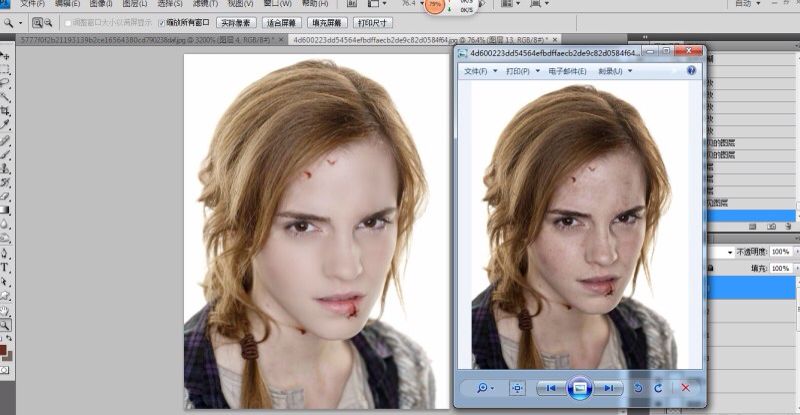Open the 滤镜(T) menu
This screenshot has width=800, height=415.
[x=205, y=3]
